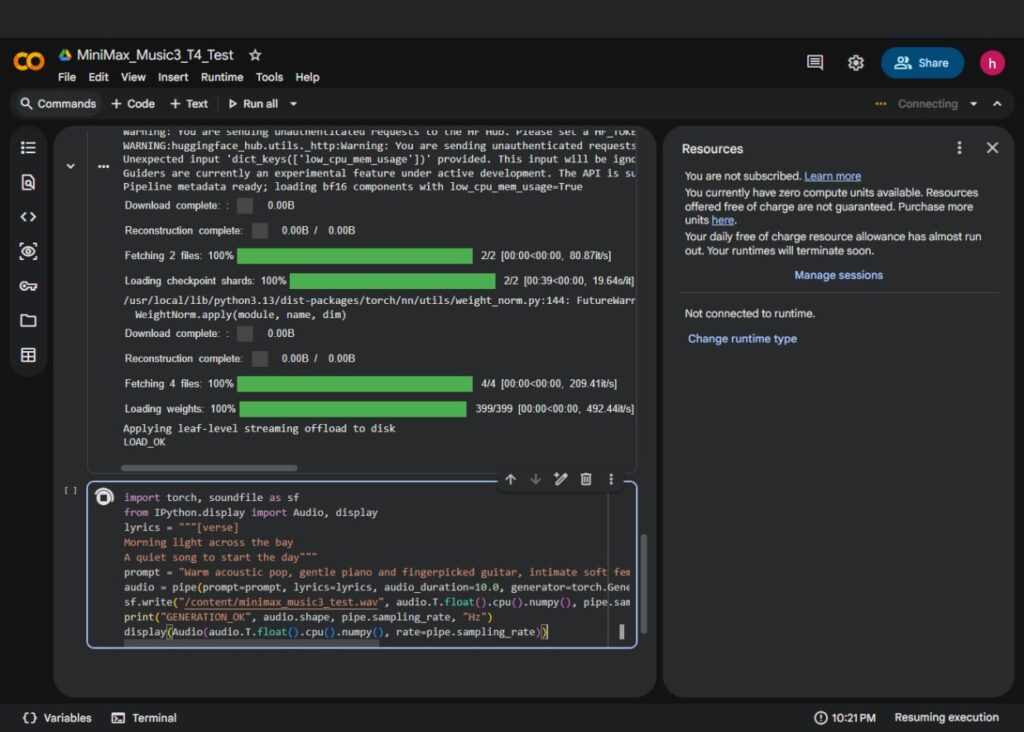Click the notebook title MiniMax_Music3_T4_Test
Screen dimensions: 1024x732
point(155,56)
